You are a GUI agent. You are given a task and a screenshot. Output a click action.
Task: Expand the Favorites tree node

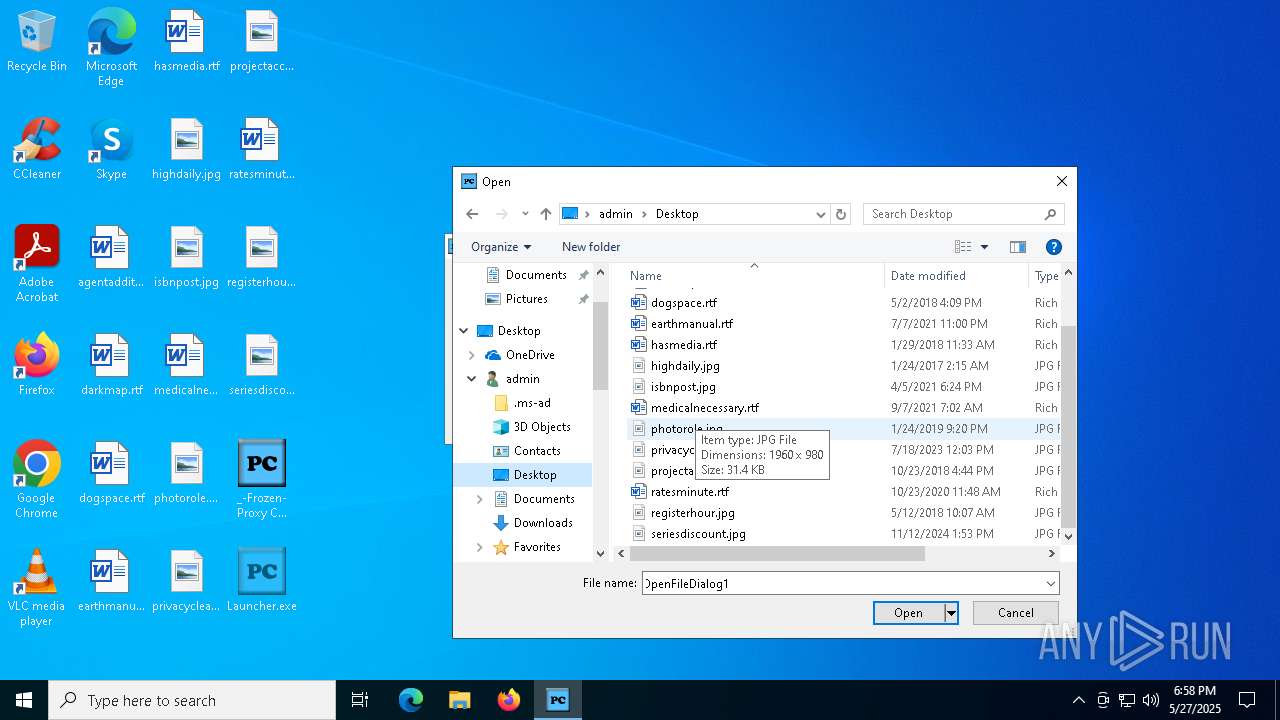[x=480, y=547]
